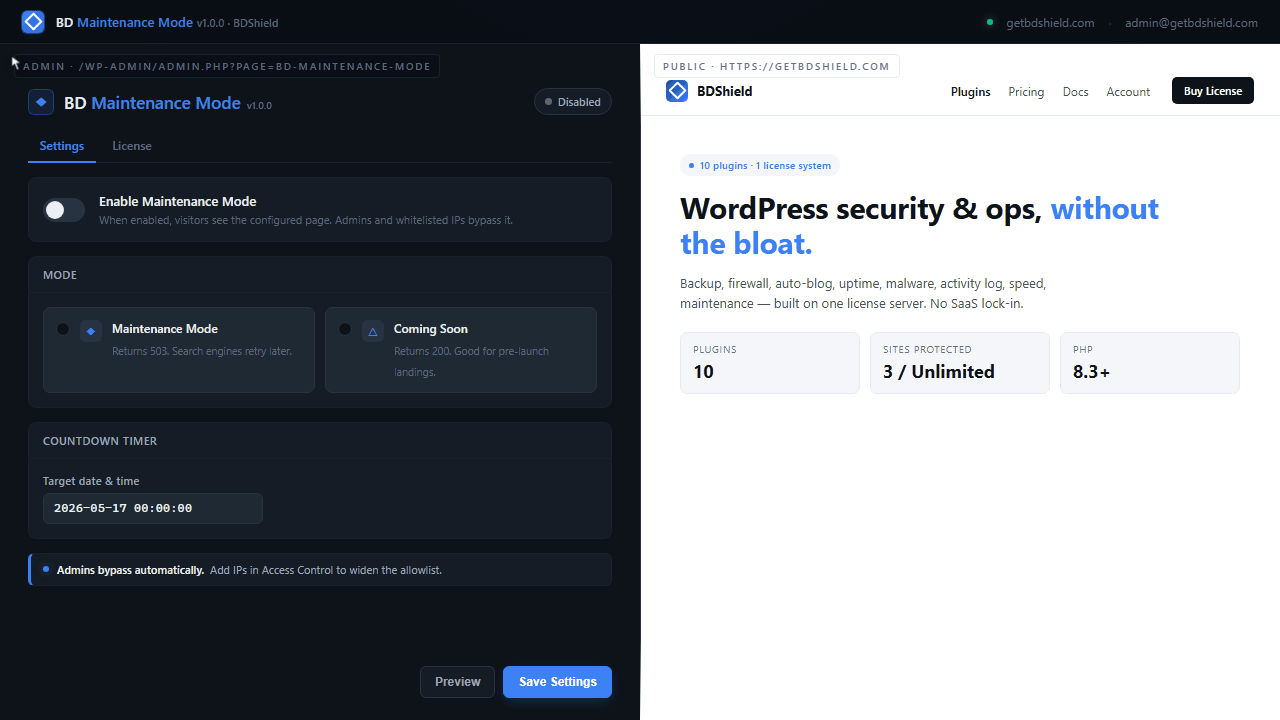Toggle Enable Maintenance Mode switch
This screenshot has width=1280, height=720.
point(64,210)
